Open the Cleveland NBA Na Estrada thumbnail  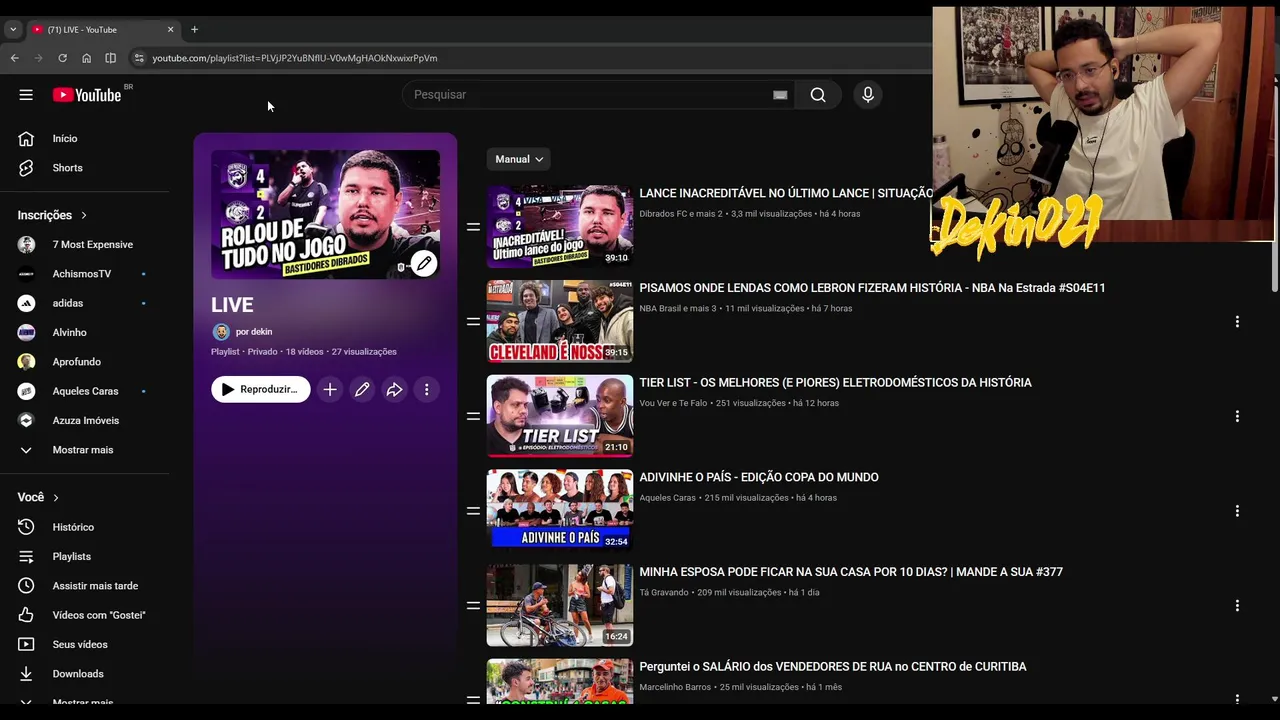point(560,321)
